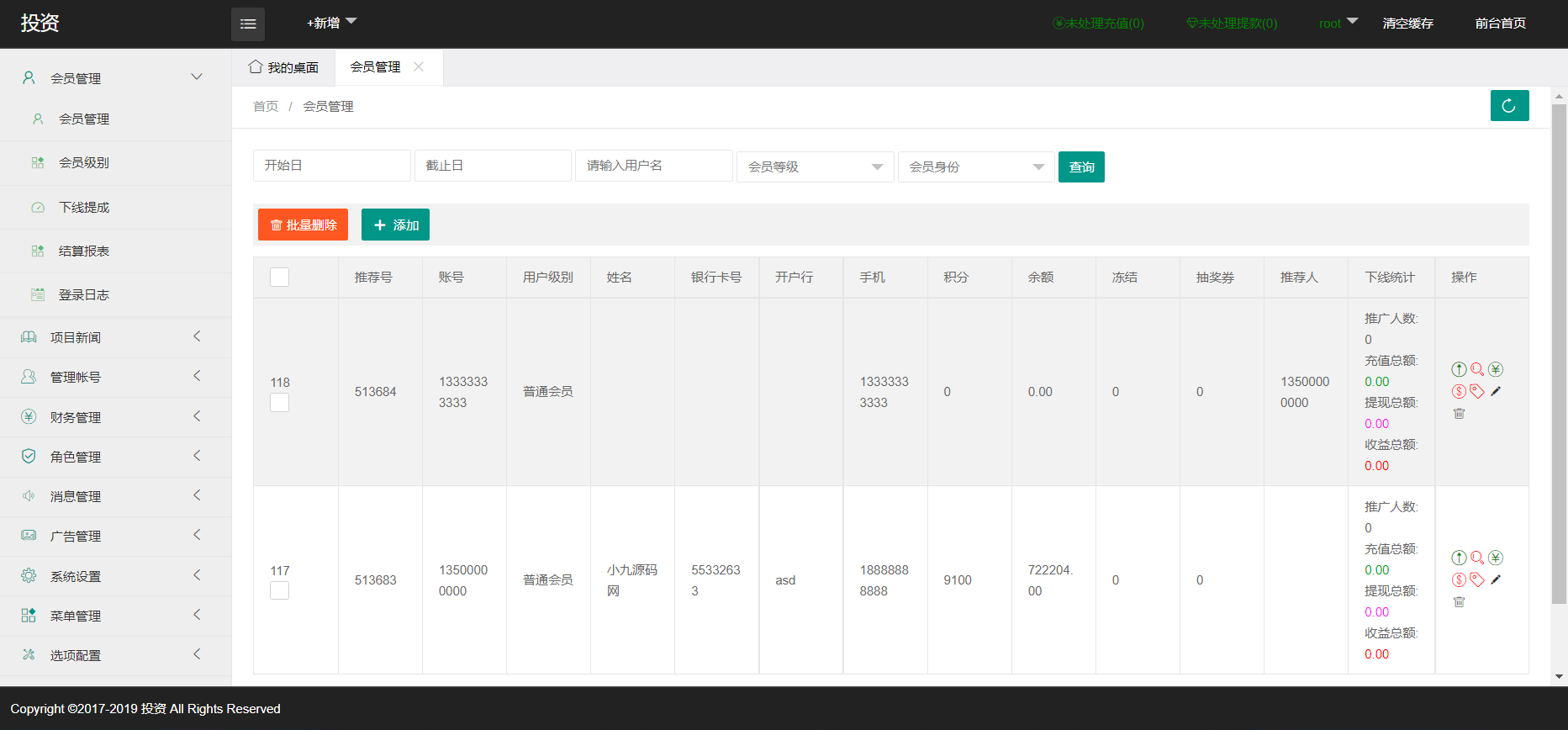Click the red magnifier icon in row 118

click(1477, 369)
